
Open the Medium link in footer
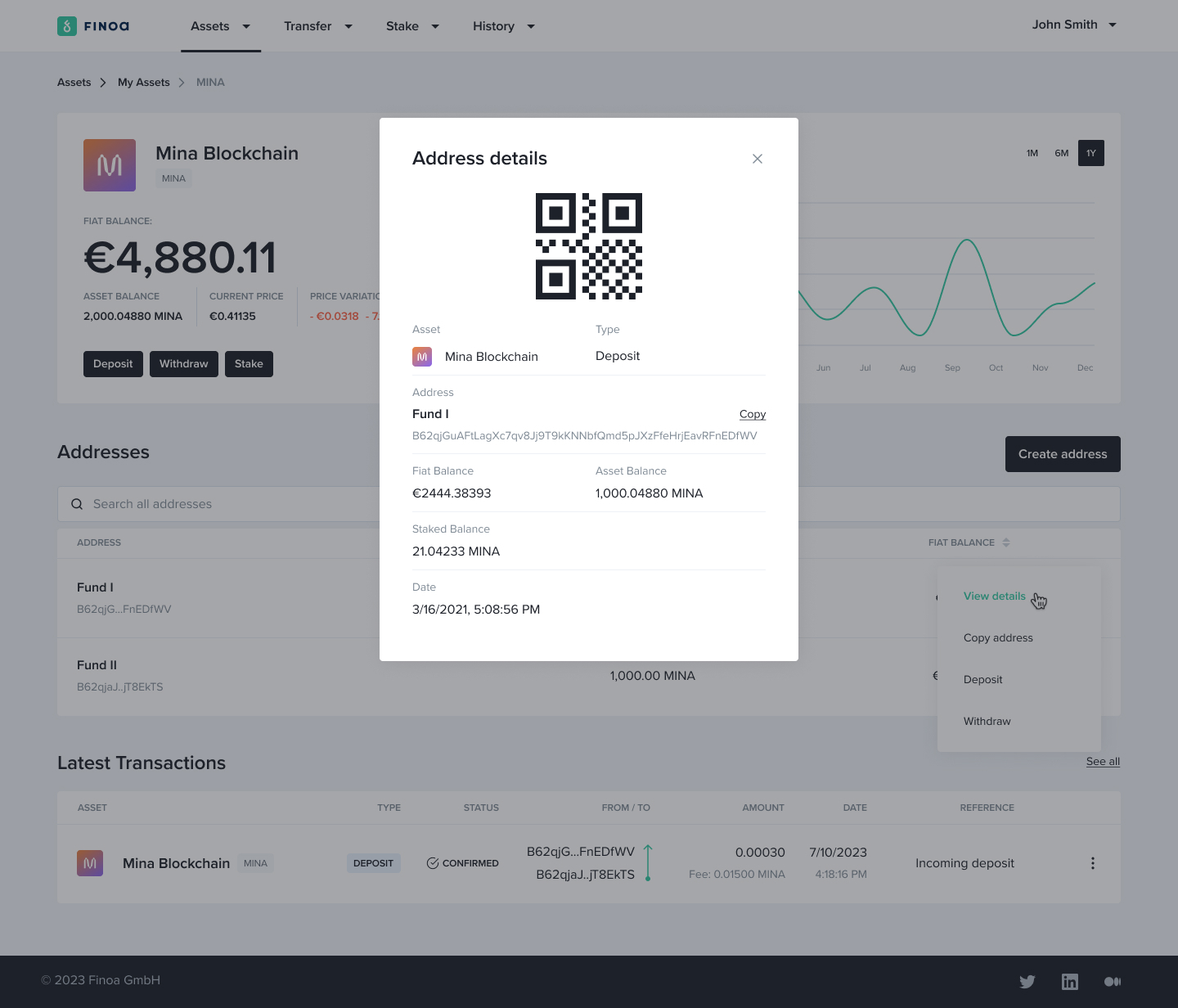coord(1113,982)
